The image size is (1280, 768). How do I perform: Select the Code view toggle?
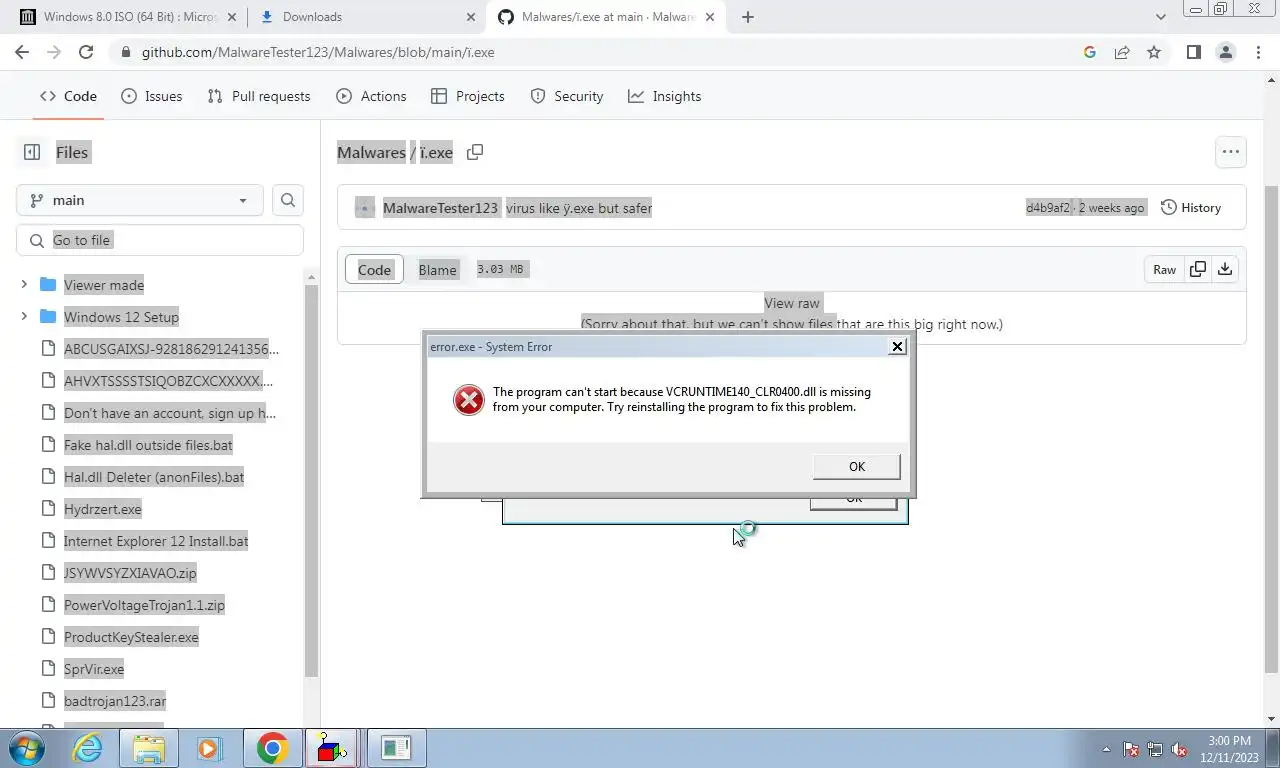(x=374, y=270)
